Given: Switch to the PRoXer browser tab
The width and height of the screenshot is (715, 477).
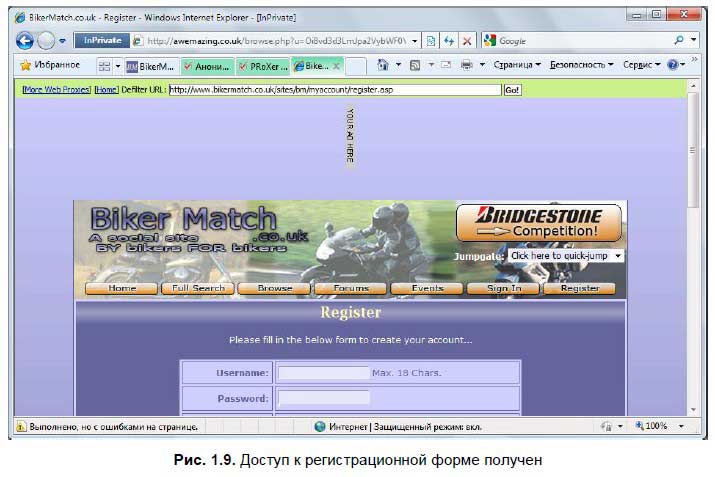Looking at the screenshot, I should coord(263,66).
